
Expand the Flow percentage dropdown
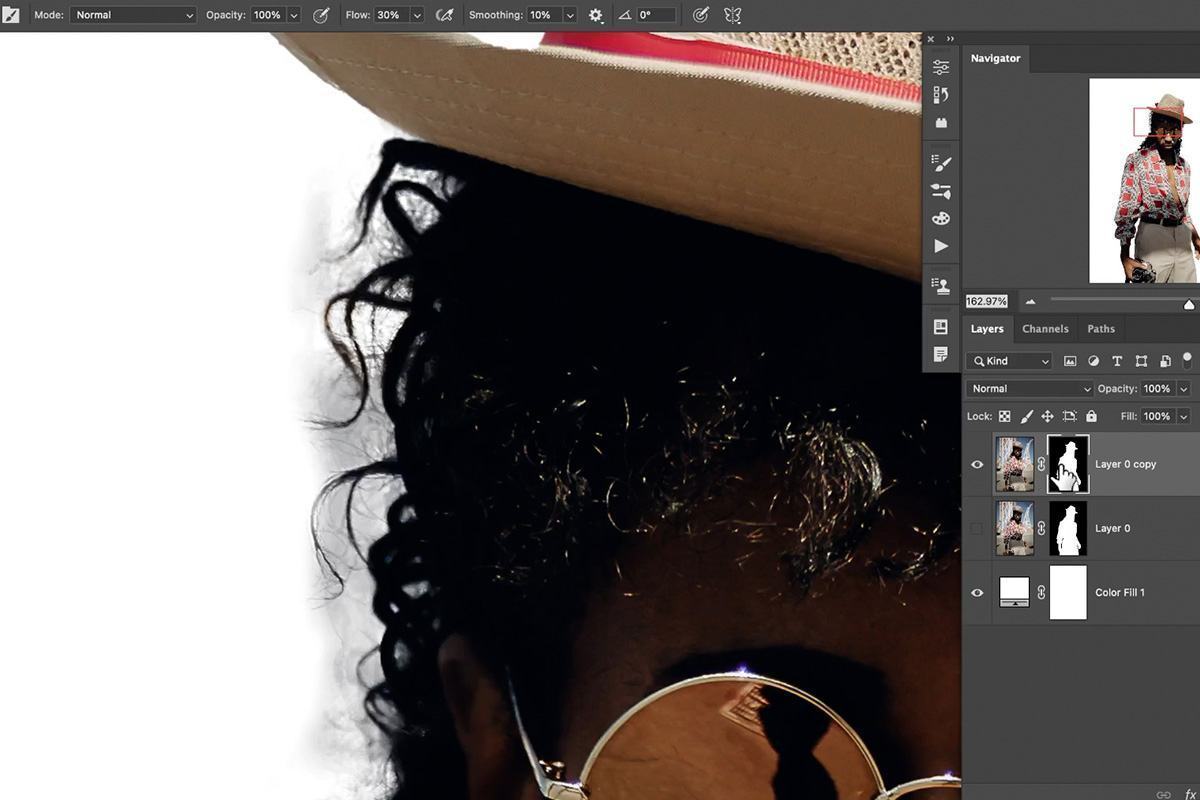tap(417, 15)
